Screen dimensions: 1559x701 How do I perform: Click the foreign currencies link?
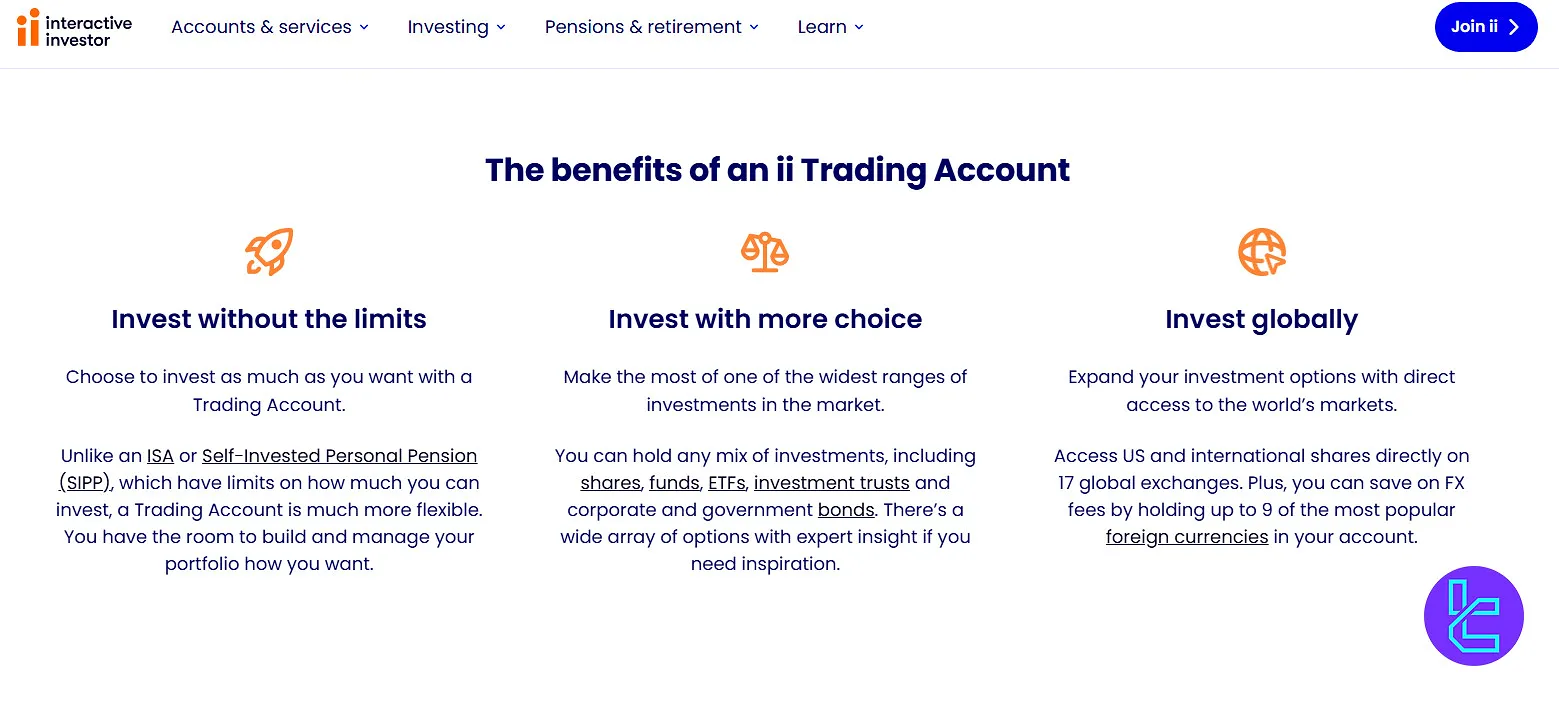click(1187, 536)
